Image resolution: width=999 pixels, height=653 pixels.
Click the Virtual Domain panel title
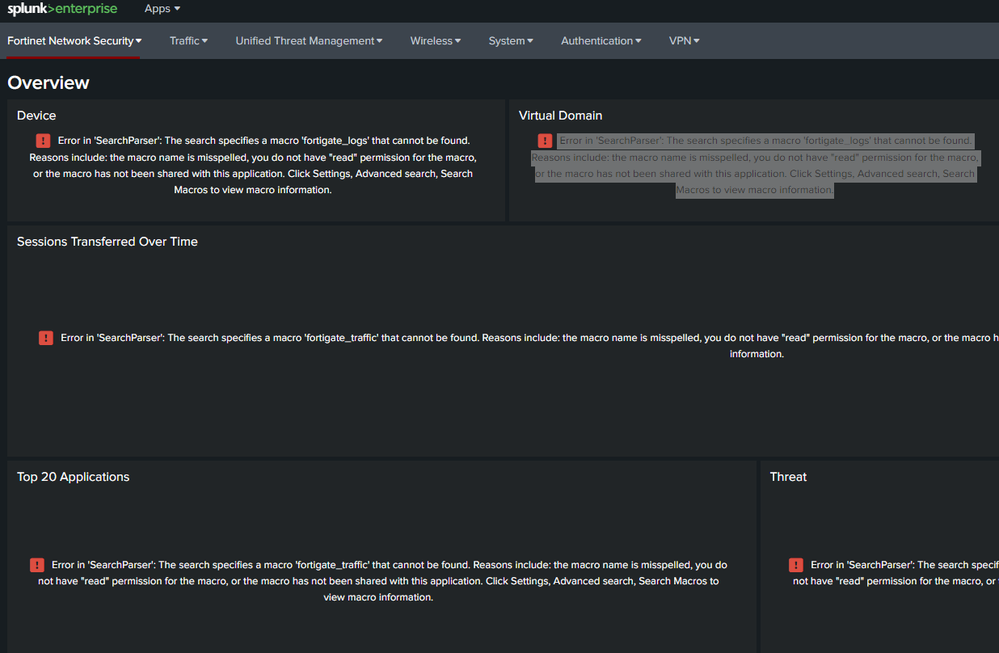pos(560,116)
